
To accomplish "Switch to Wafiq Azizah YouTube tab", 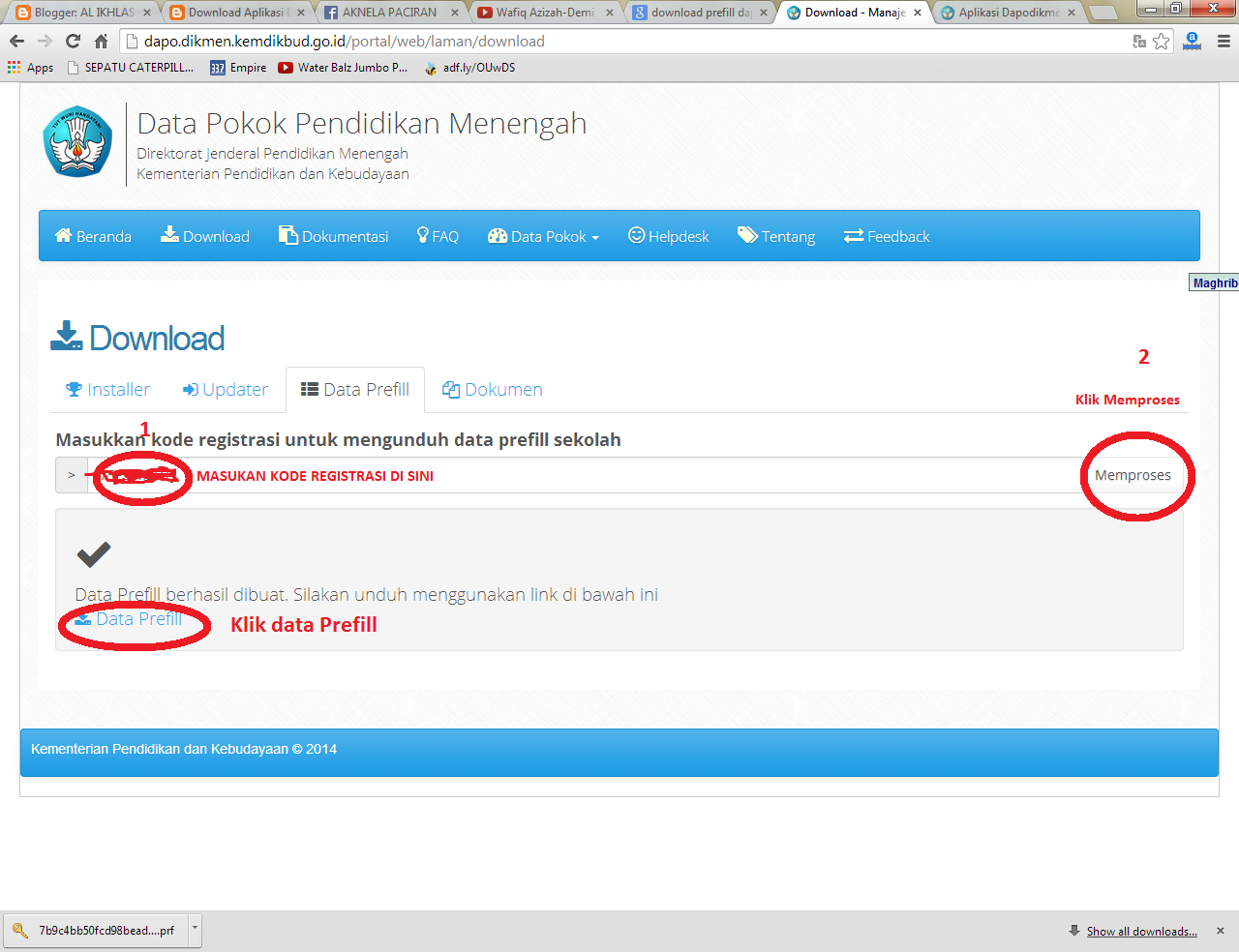I will click(546, 13).
